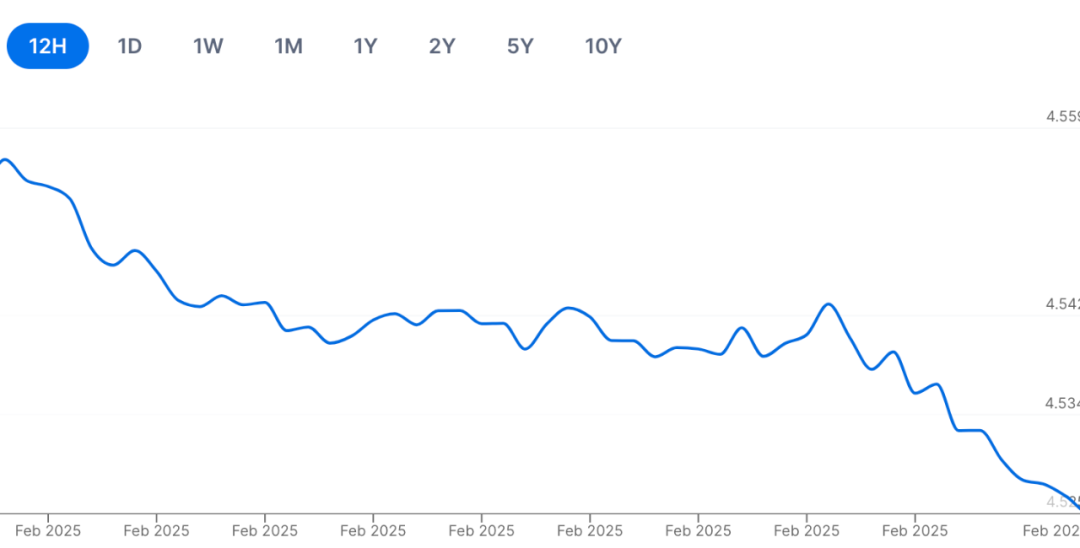Switch chart to 1D range

pos(129,46)
